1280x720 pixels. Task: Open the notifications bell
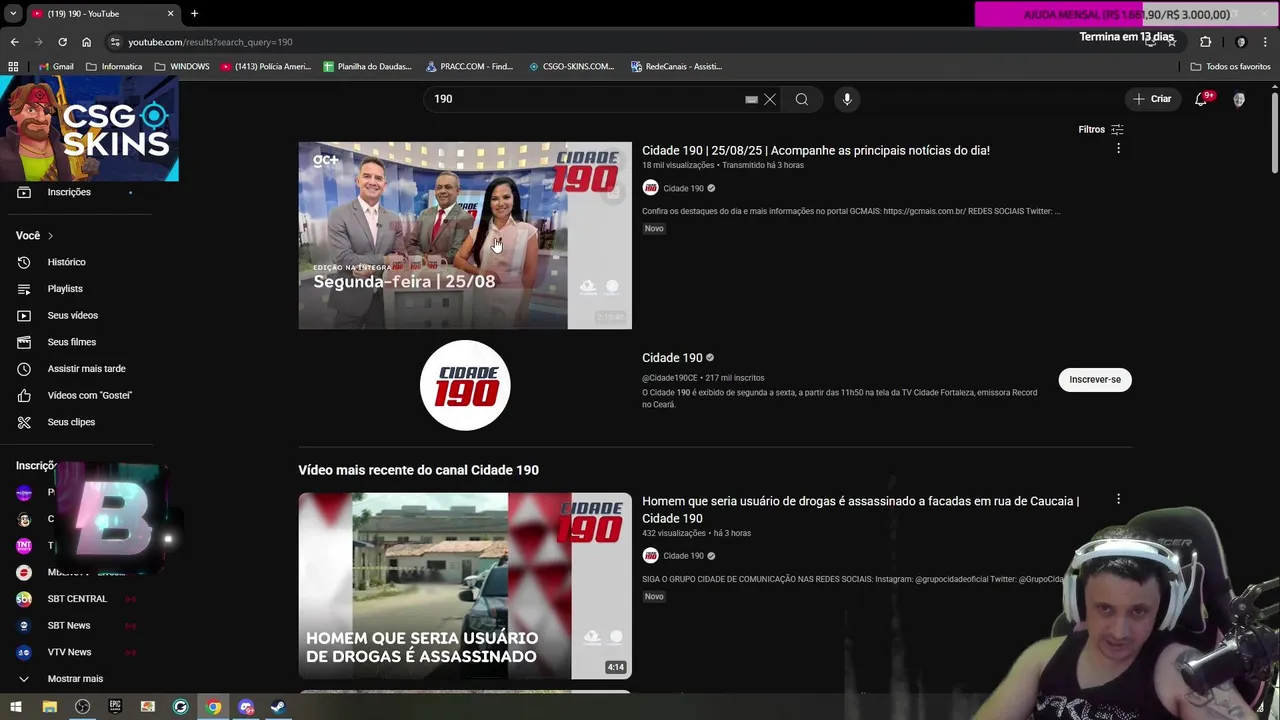point(1201,99)
